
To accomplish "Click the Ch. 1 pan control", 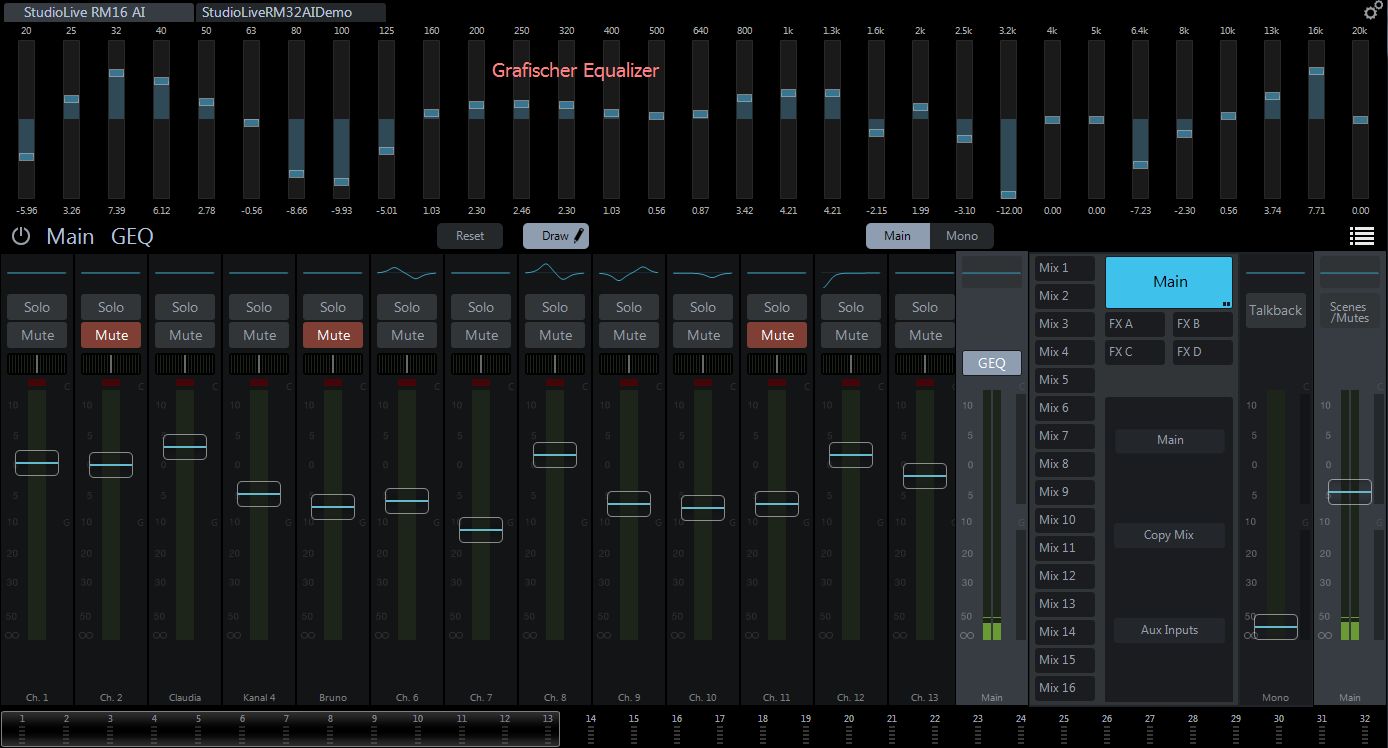I will click(37, 364).
